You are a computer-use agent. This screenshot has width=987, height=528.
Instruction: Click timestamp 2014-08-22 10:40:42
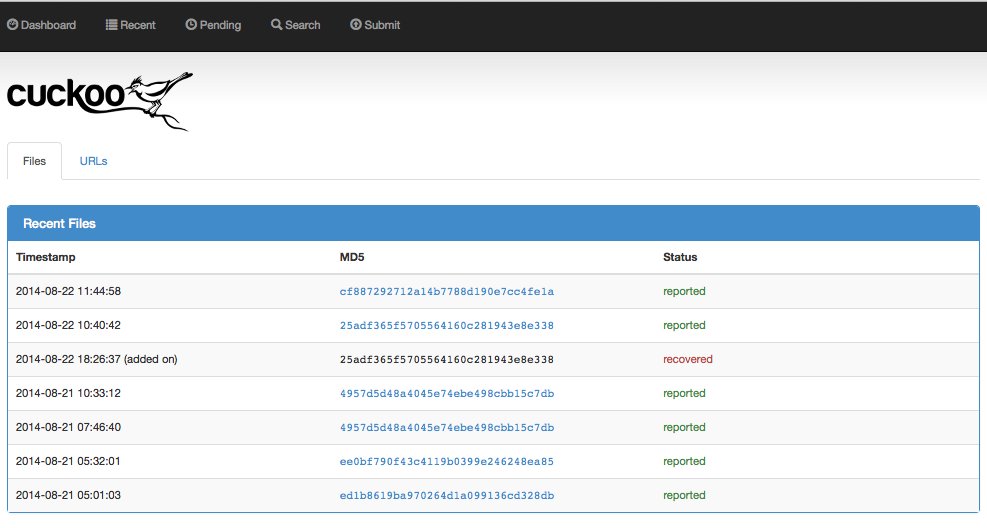[68, 325]
